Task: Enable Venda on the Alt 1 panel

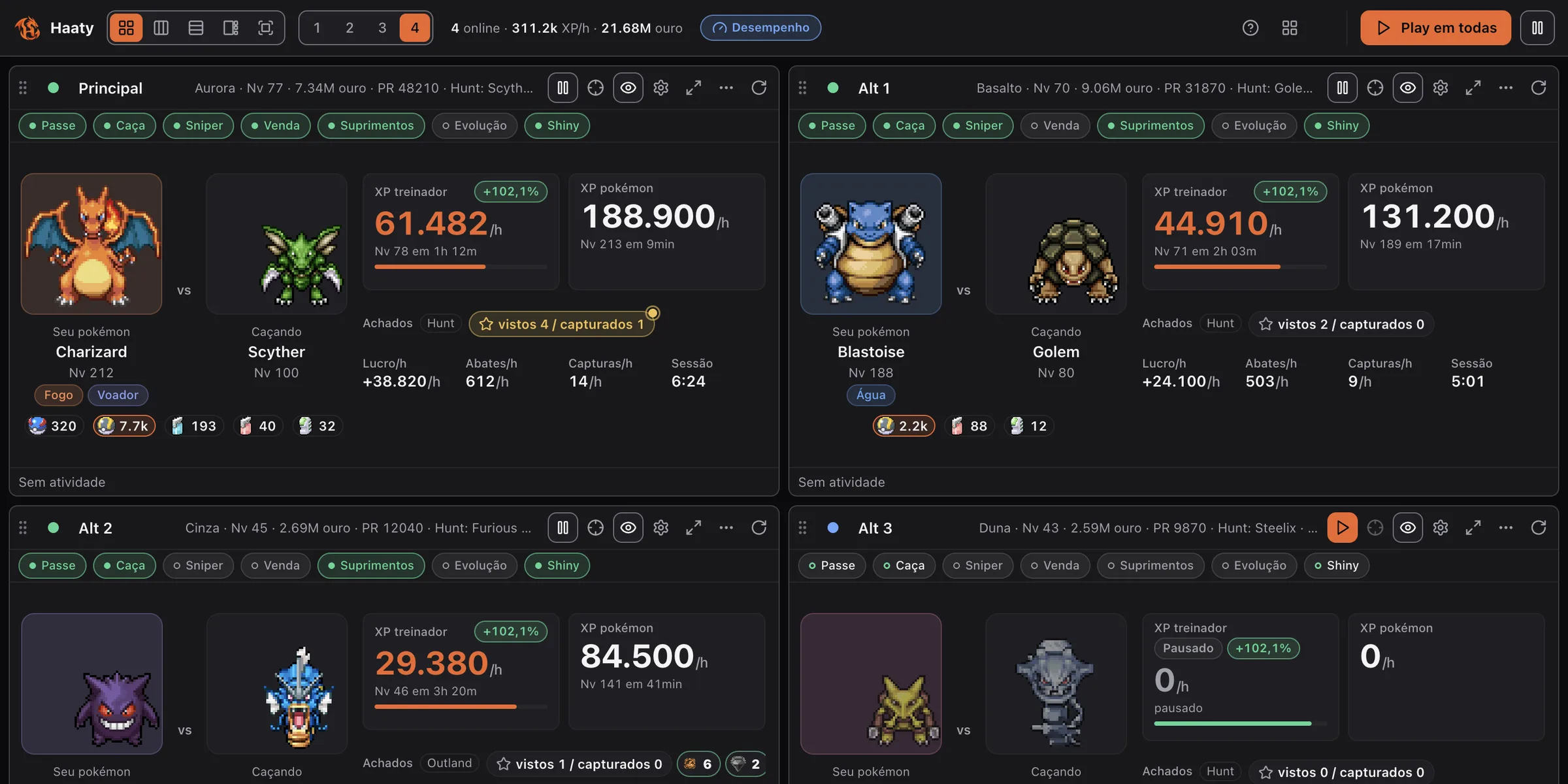Action: (1054, 125)
